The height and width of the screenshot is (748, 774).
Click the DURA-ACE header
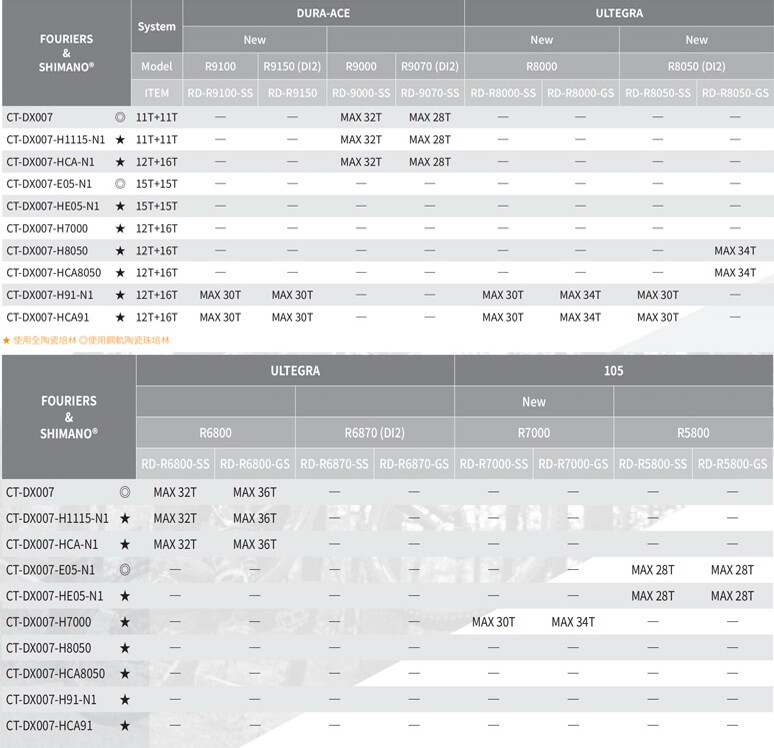[x=323, y=13]
